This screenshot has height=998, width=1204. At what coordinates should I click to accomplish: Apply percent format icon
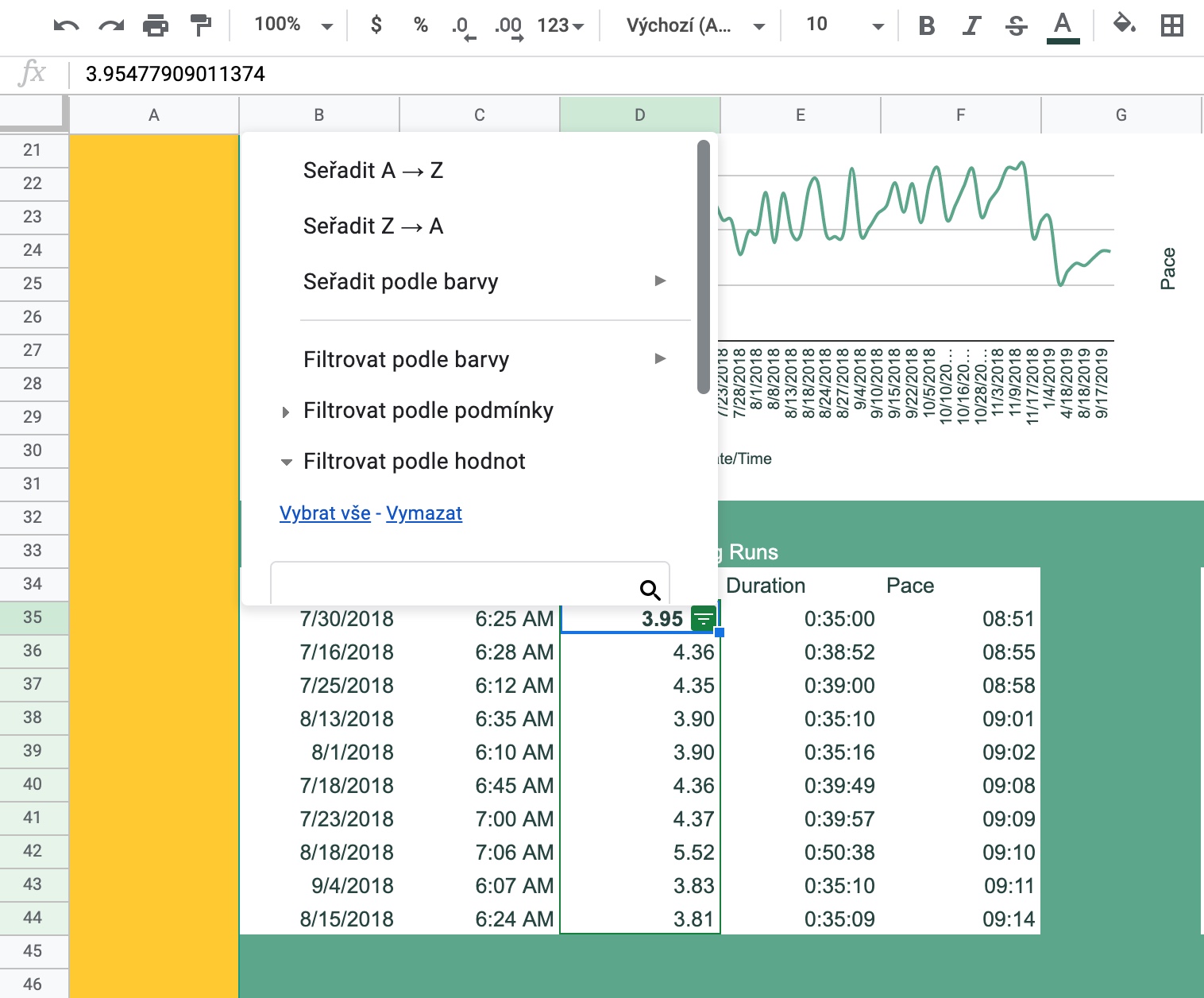point(421,25)
